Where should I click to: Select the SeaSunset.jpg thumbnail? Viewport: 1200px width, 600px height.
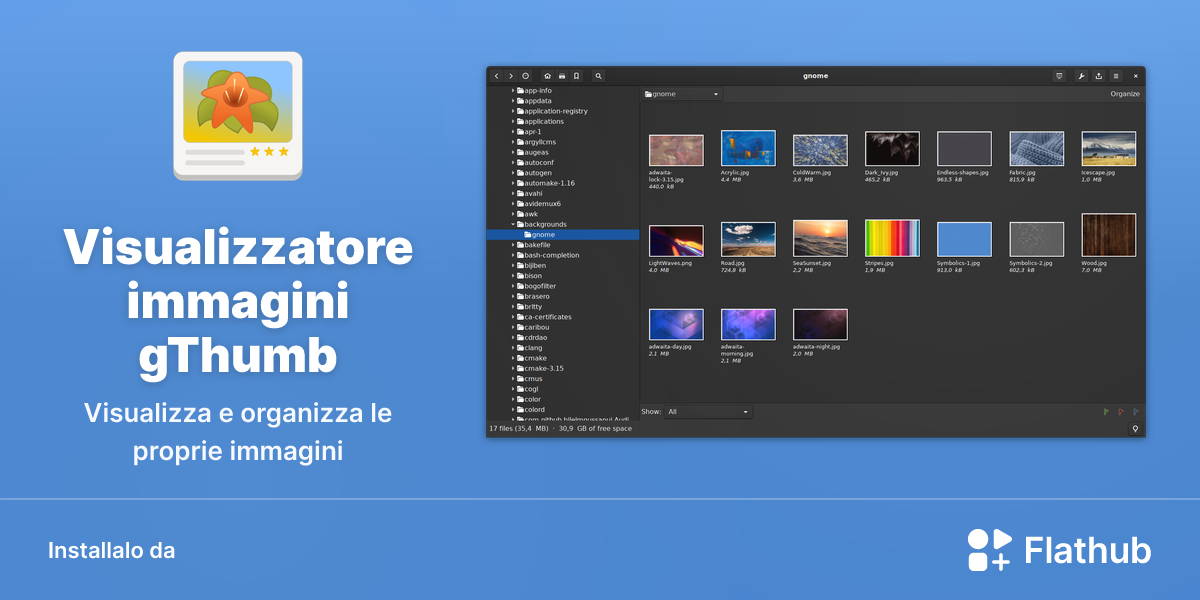(820, 238)
